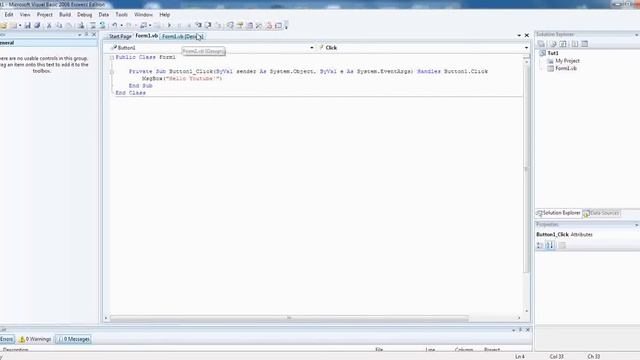
Task: Click View Code in Solution Explorer toolbar
Action: point(574,44)
